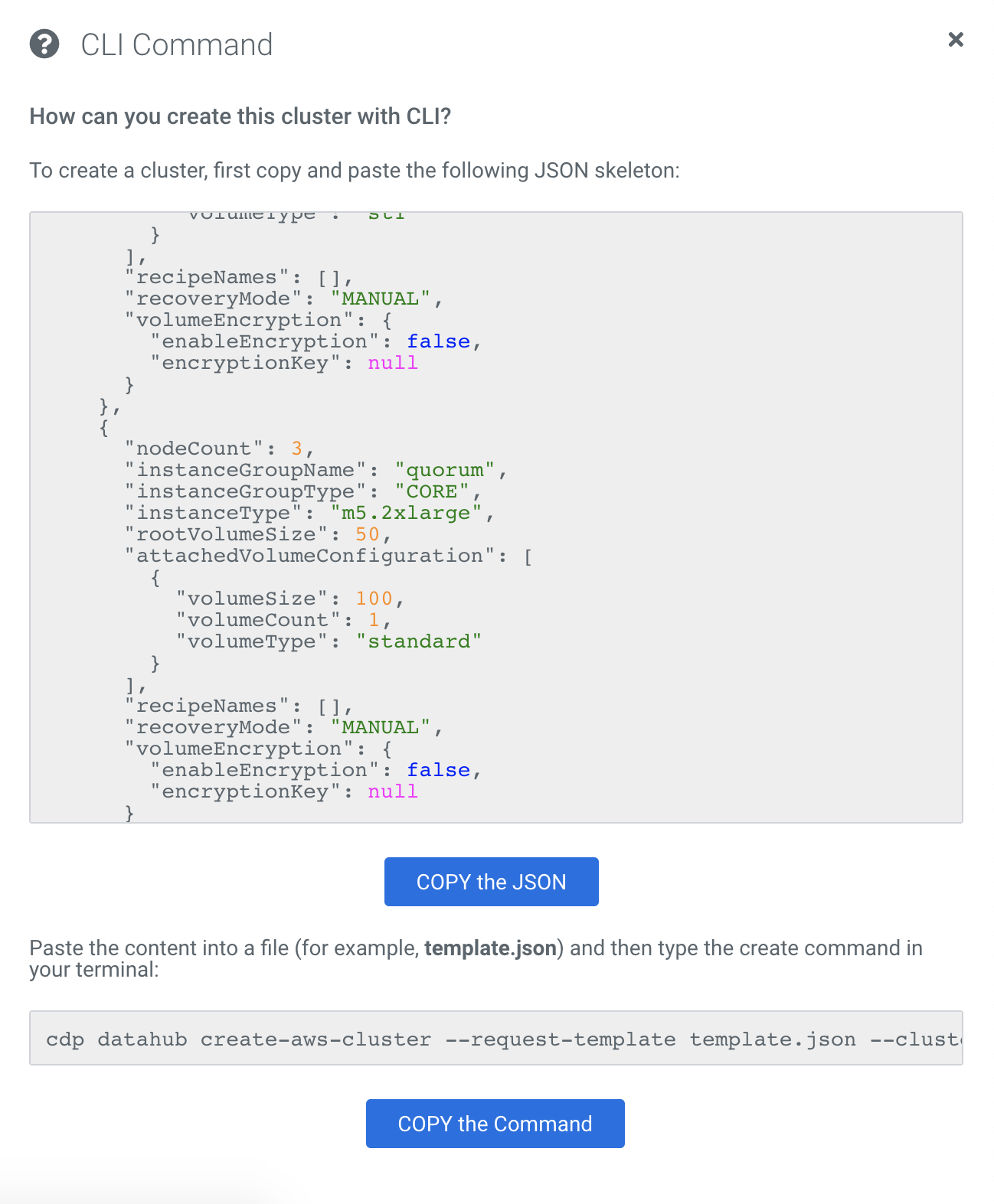Image resolution: width=994 pixels, height=1204 pixels.
Task: Click the instanceGroupType key in JSON
Action: click(x=245, y=491)
